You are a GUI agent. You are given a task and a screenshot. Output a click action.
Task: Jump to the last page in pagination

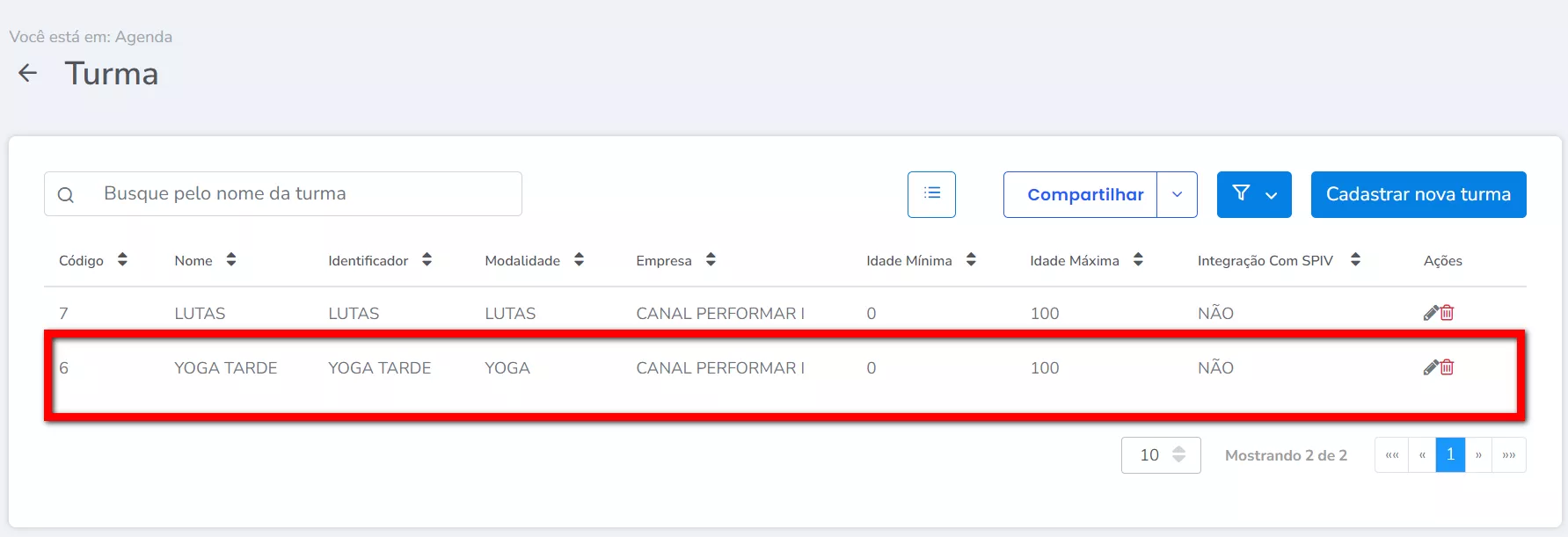pyautogui.click(x=1509, y=455)
